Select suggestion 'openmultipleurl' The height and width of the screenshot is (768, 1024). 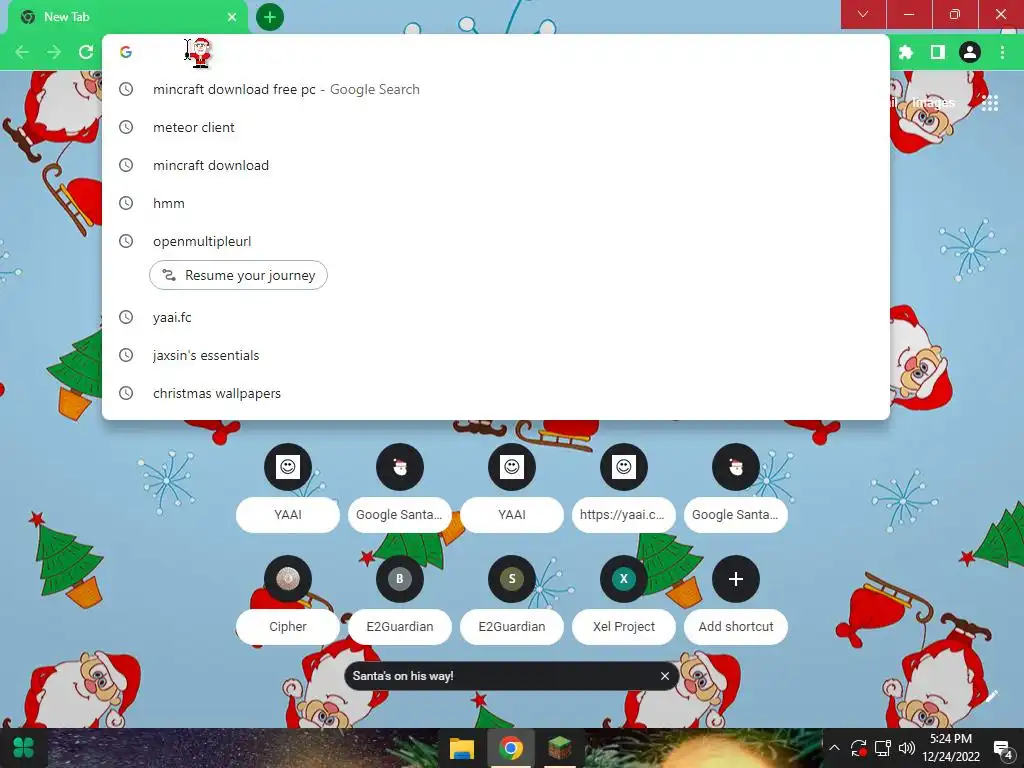[496, 241]
